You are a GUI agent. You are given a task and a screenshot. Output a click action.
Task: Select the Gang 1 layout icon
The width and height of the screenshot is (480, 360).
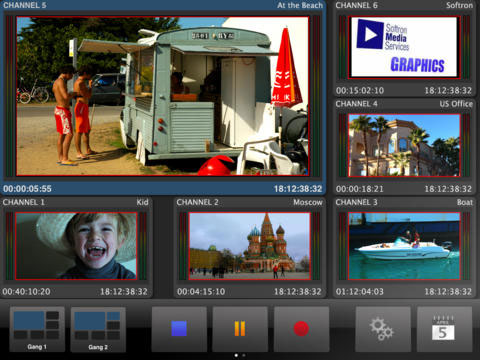(x=37, y=329)
